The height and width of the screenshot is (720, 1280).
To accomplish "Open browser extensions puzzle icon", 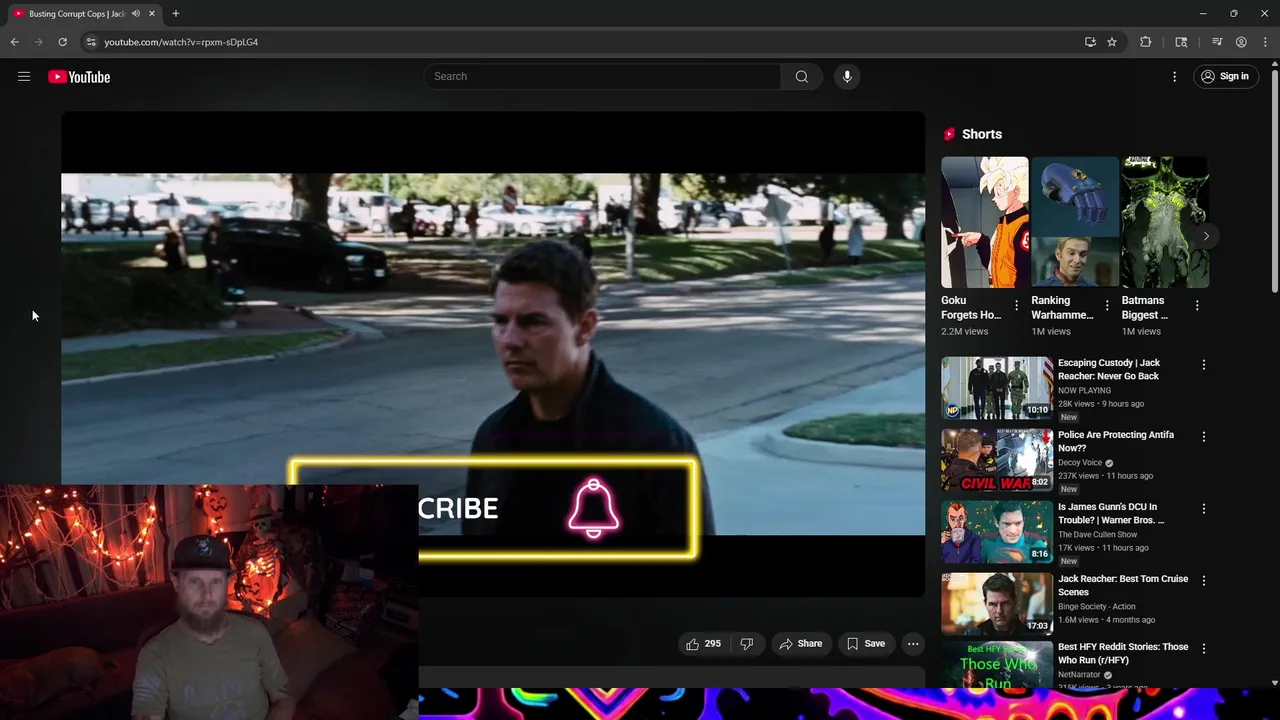I will pyautogui.click(x=1146, y=42).
